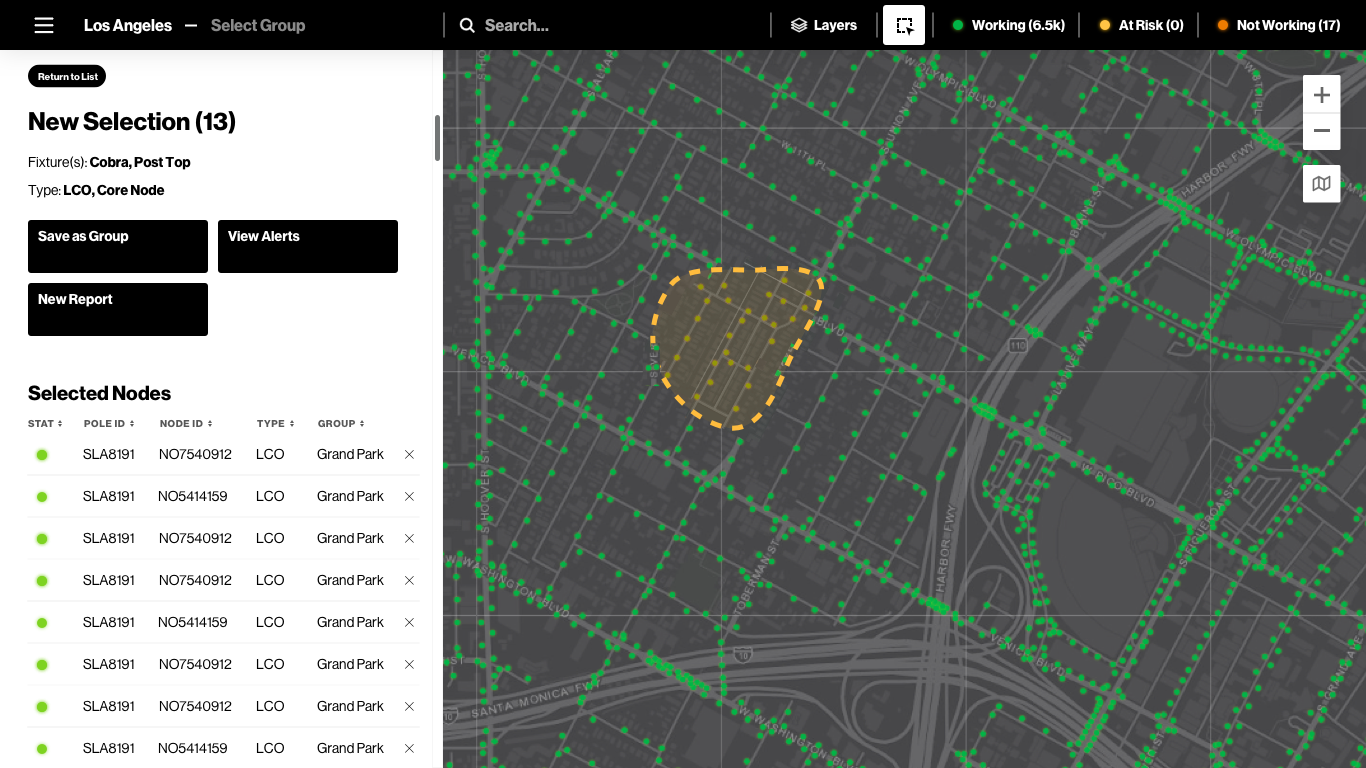Click Return to List
Viewport: 1366px width, 768px height.
67,76
